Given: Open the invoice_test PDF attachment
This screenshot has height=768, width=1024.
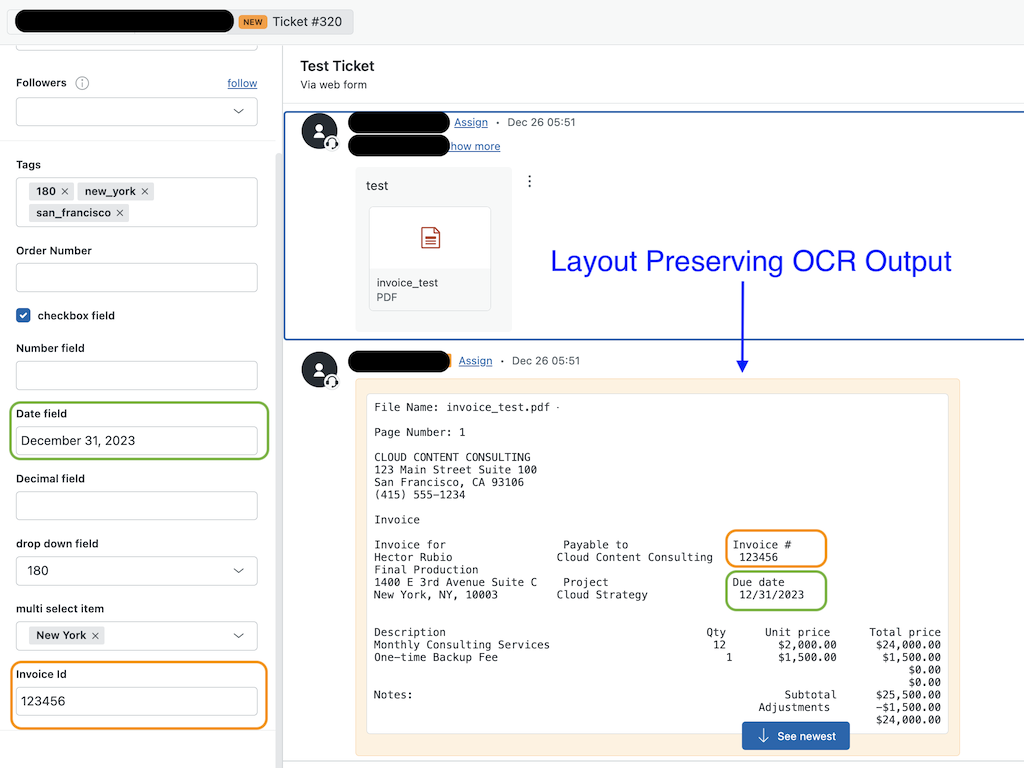Looking at the screenshot, I should pos(429,258).
